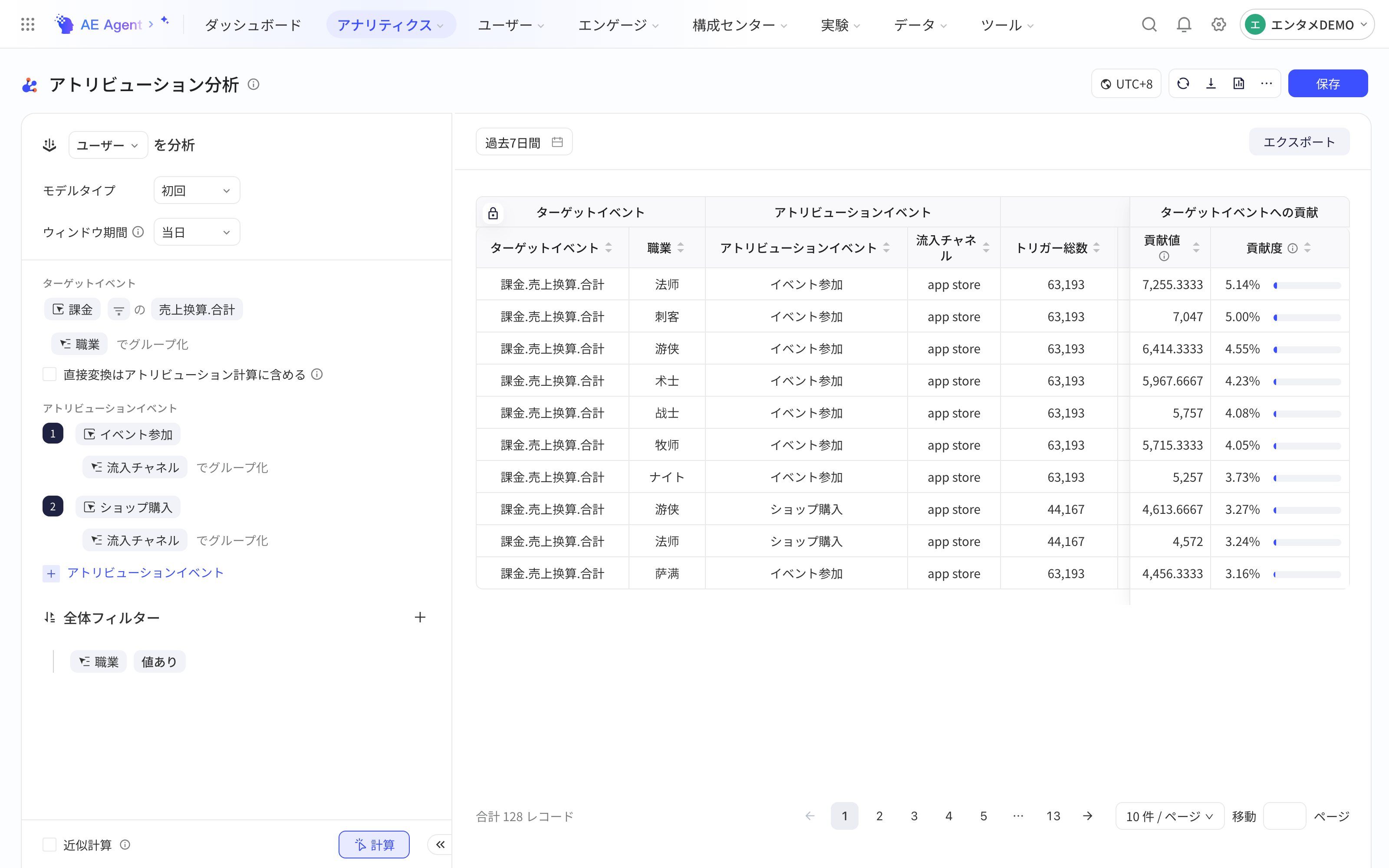1389x868 pixels.
Task: Click the search magnifier icon
Action: (1149, 25)
